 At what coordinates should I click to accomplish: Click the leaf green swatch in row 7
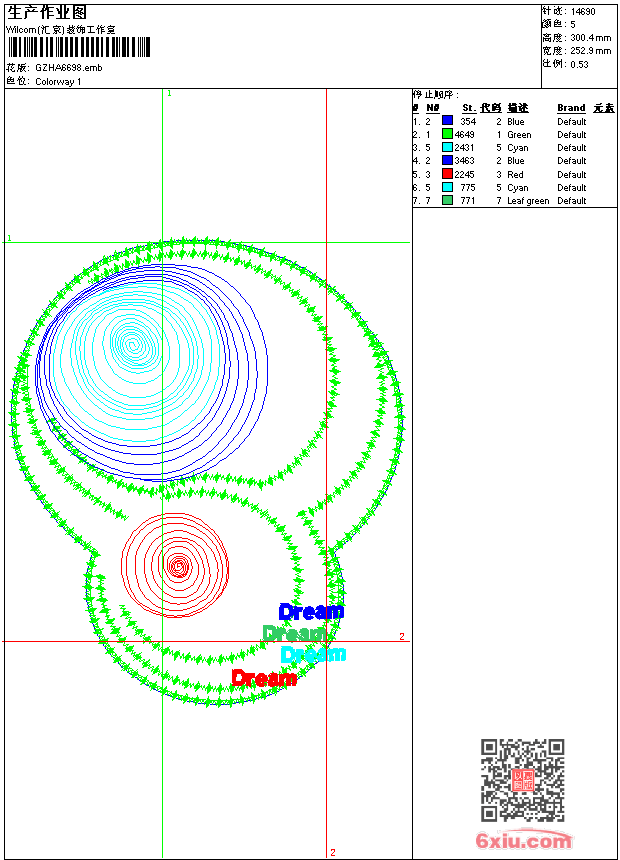pos(447,200)
